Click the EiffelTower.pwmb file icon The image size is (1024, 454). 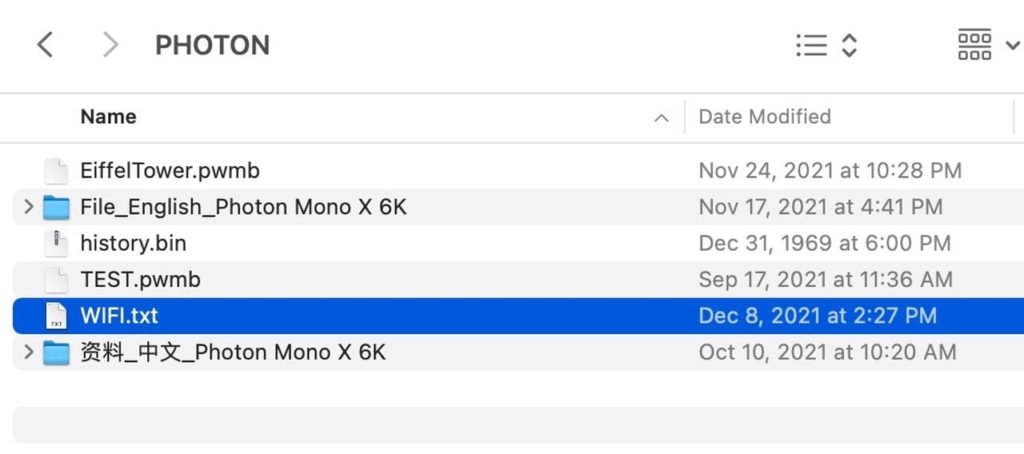(x=57, y=172)
